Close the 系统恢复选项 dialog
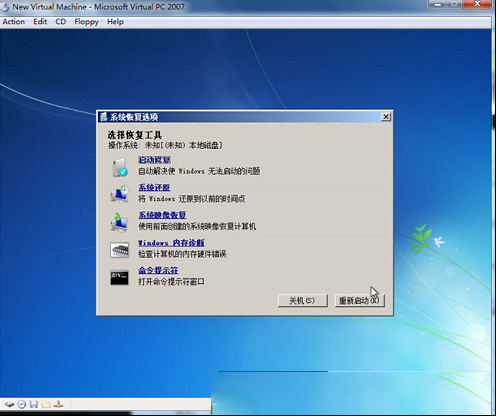Viewport: 496px width, 416px height. point(386,117)
